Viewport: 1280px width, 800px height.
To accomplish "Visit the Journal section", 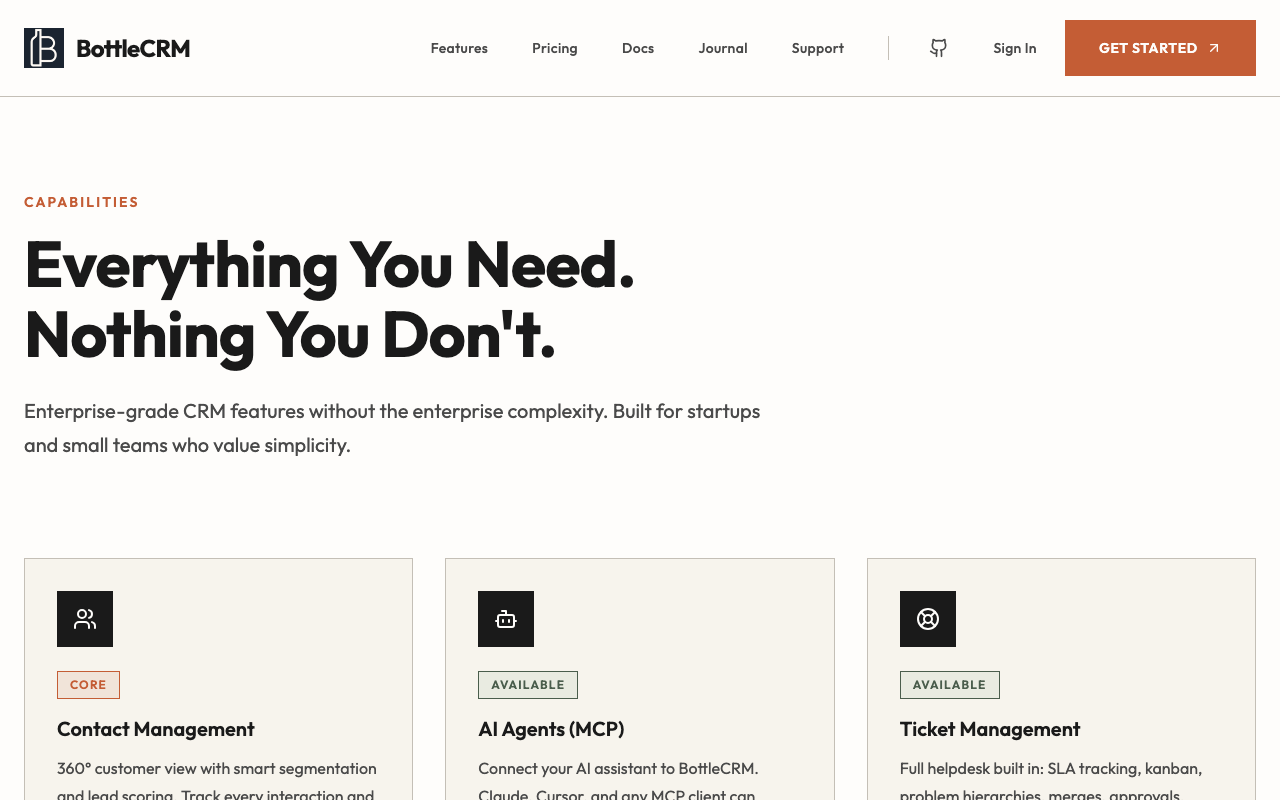I will pos(723,48).
